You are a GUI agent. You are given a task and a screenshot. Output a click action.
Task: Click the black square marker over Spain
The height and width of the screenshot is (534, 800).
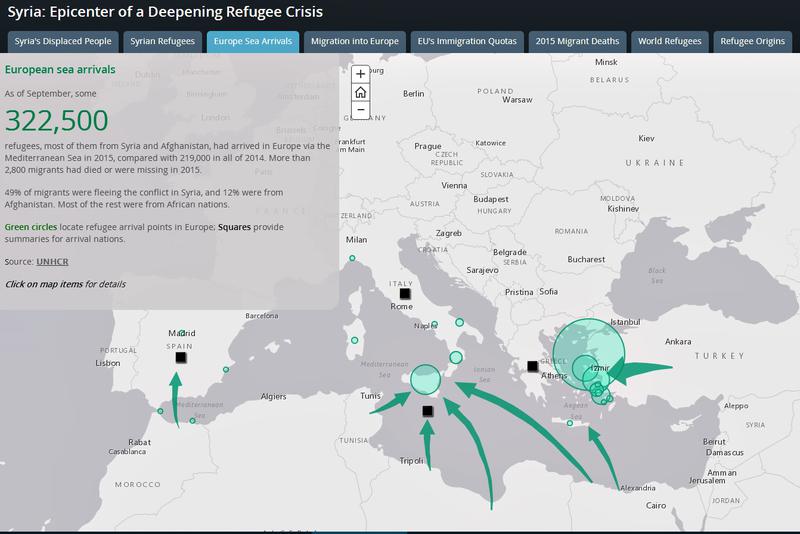tap(181, 357)
